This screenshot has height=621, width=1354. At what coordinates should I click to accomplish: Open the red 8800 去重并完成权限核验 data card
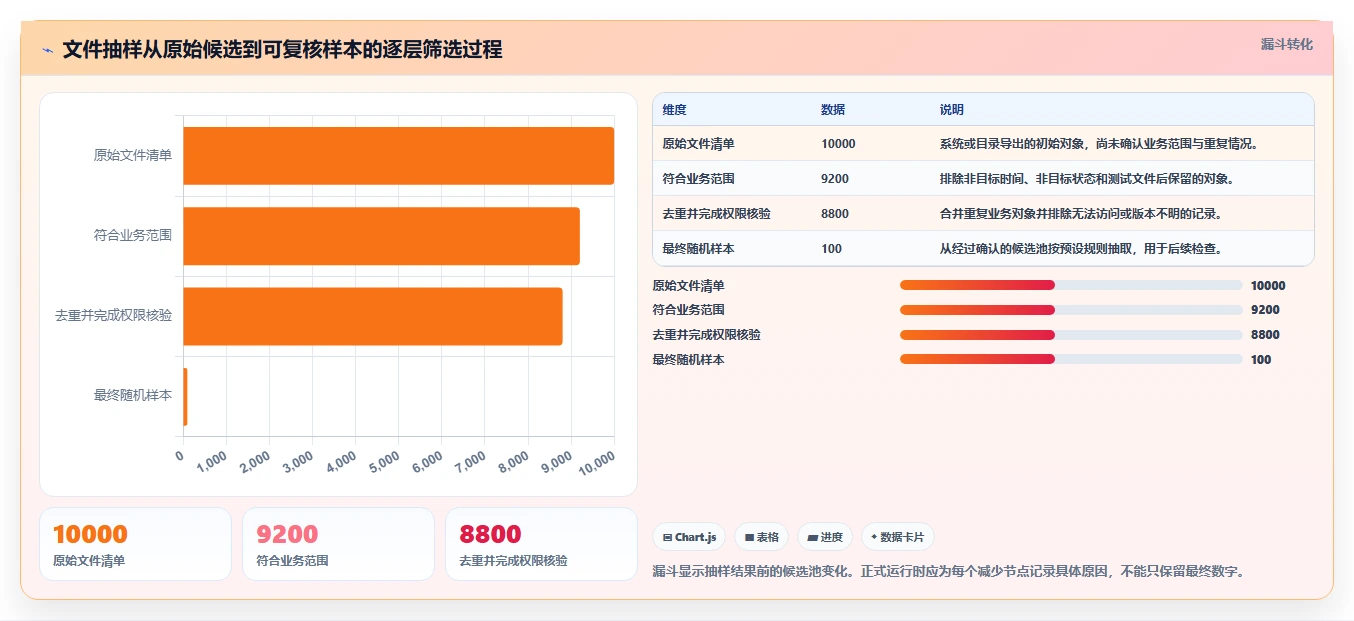541,544
